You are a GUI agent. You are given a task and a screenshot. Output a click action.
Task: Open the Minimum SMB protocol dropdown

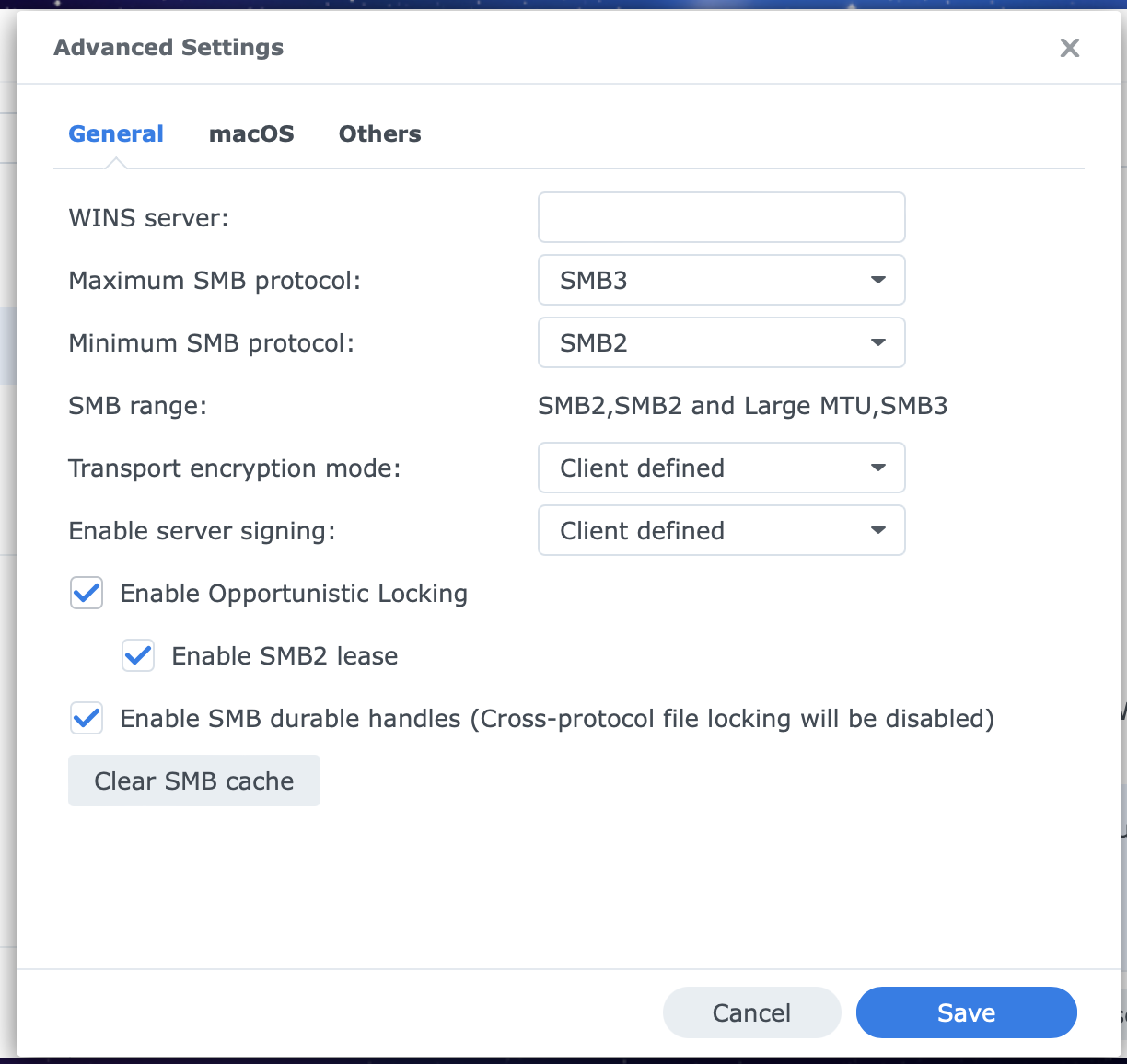tap(721, 342)
